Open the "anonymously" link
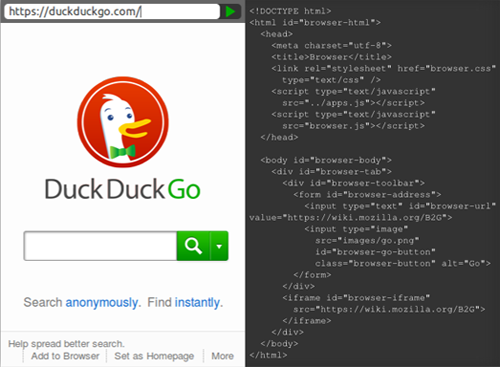Image resolution: width=500 pixels, height=367 pixels. pyautogui.click(x=102, y=303)
